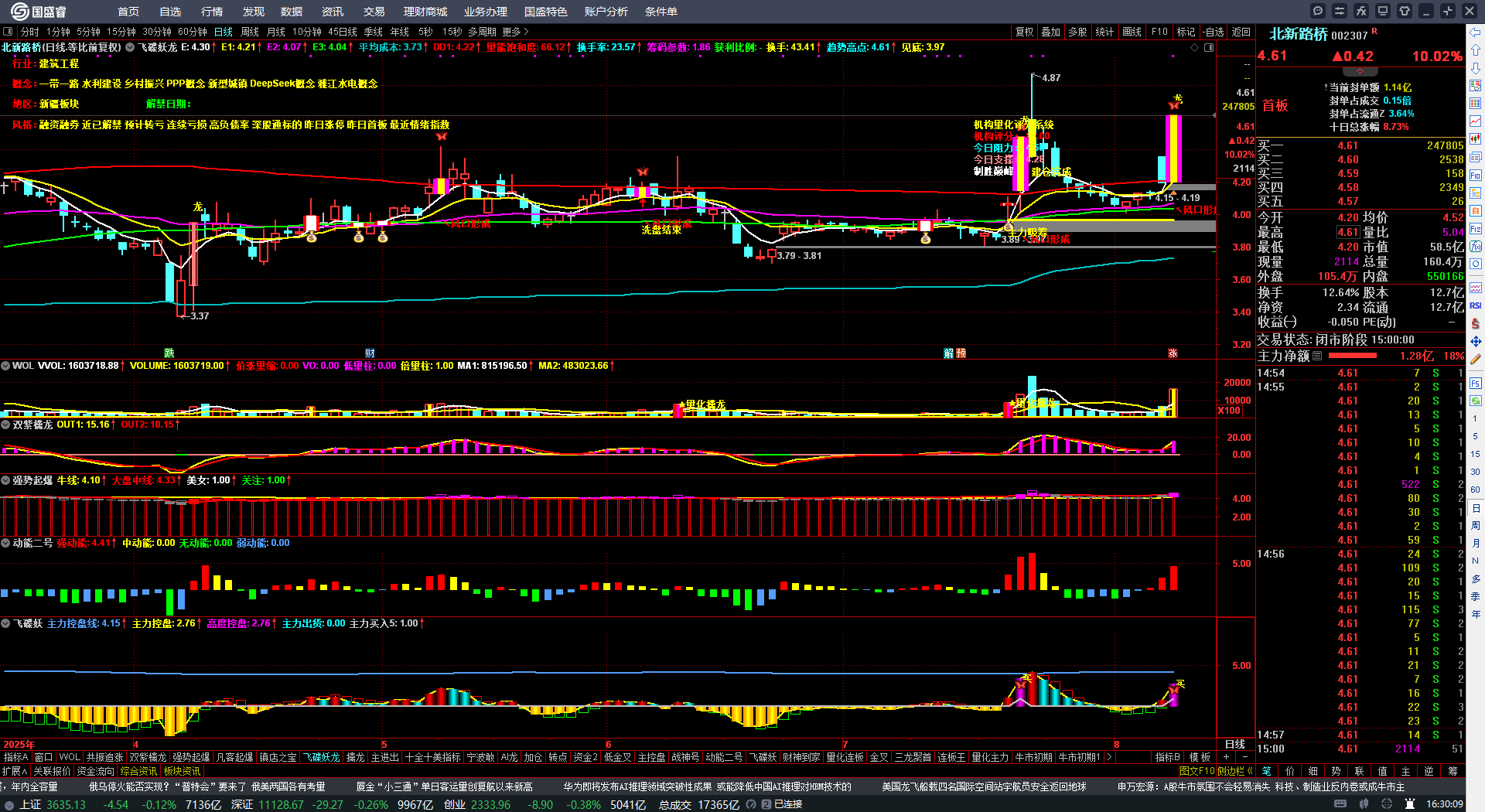Screen dimensions: 1485x812
Task: Toggle the 侧边栏 sidebar collapse control
Action: 1235,771
